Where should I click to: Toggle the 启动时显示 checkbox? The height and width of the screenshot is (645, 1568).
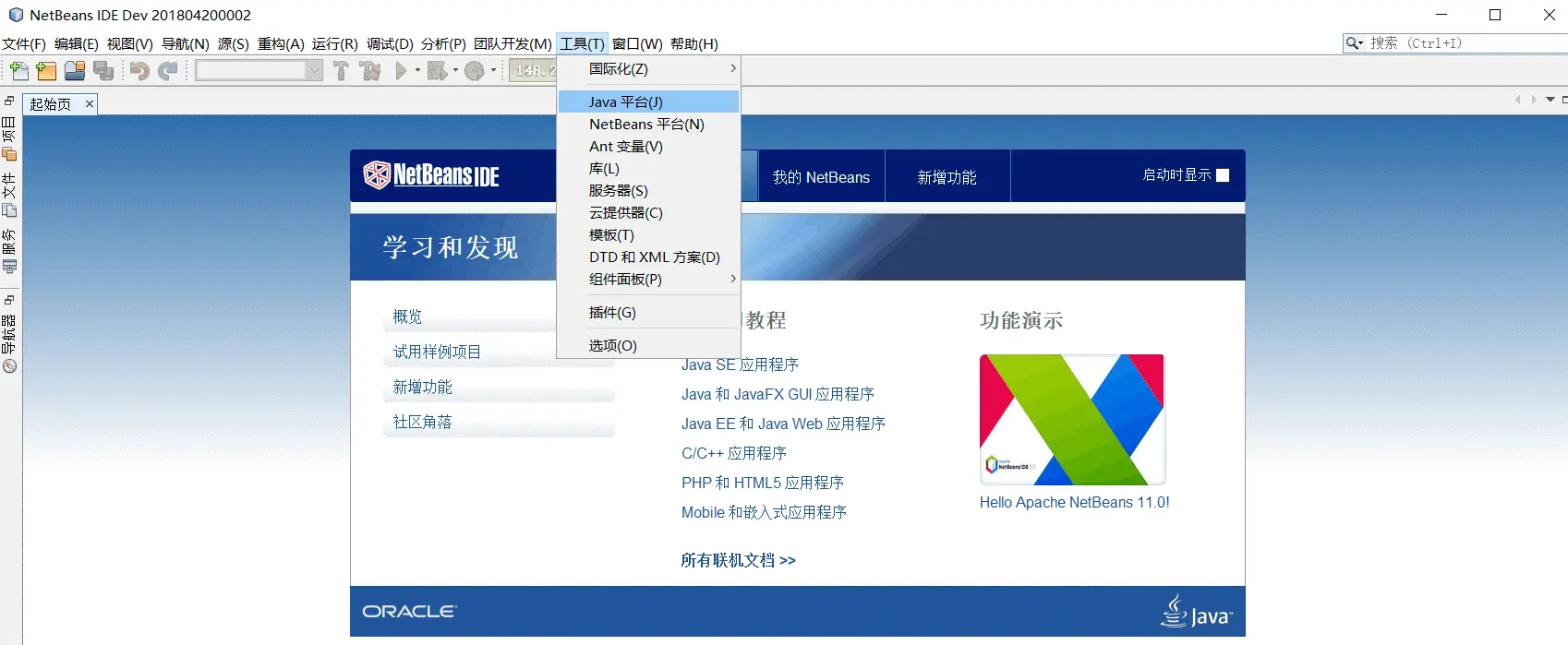tap(1223, 175)
